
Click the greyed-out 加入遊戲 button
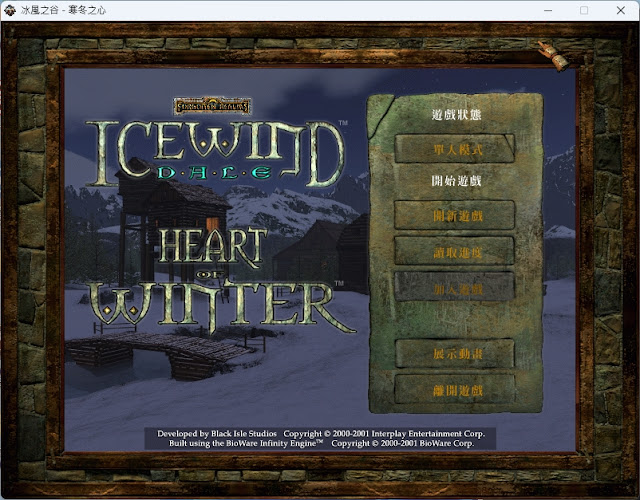tap(454, 287)
